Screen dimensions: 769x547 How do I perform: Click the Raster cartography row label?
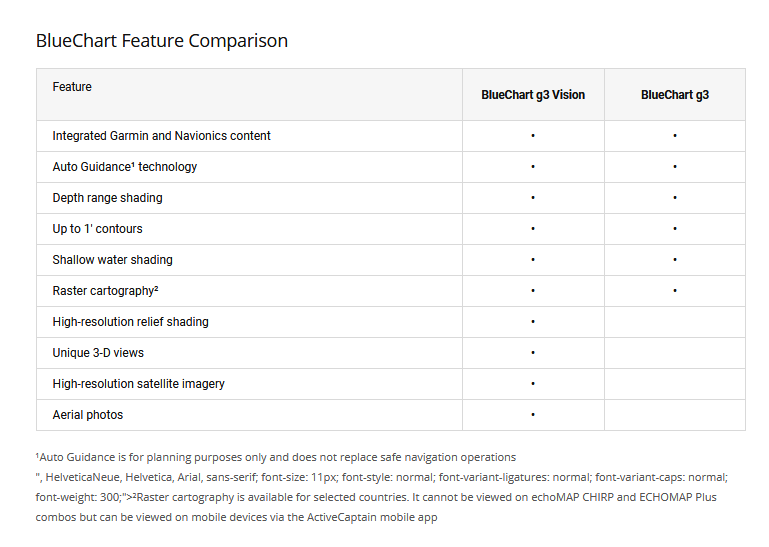point(106,291)
